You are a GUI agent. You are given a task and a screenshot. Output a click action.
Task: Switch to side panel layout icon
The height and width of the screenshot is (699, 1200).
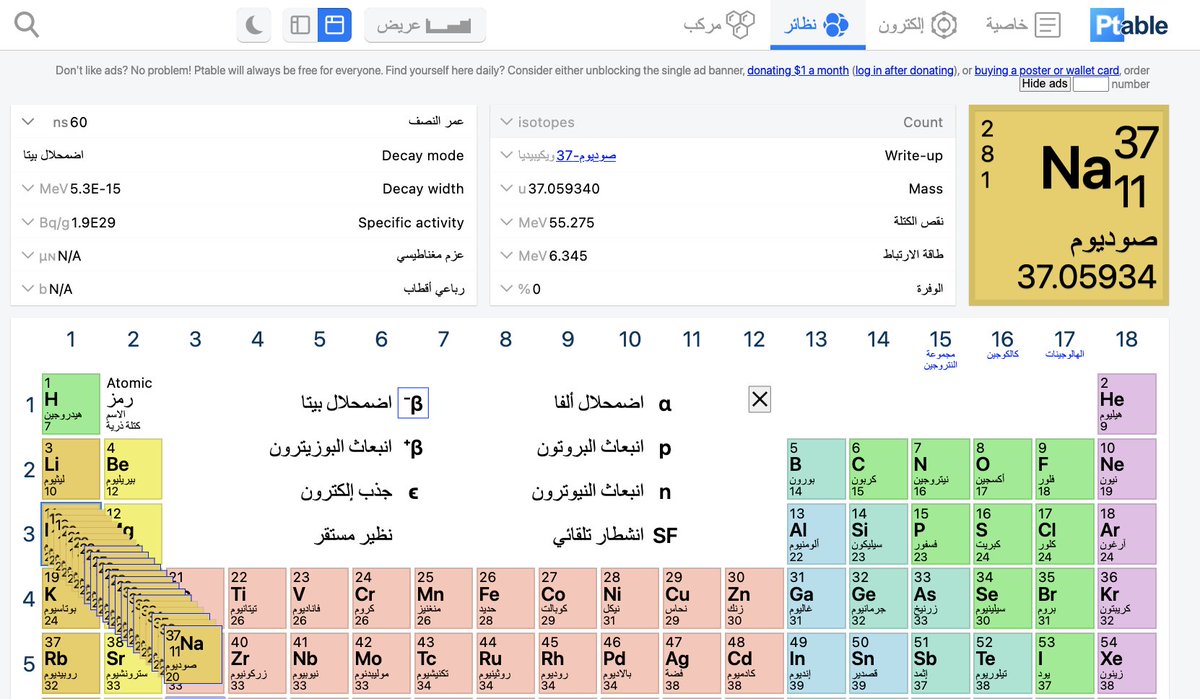(300, 25)
